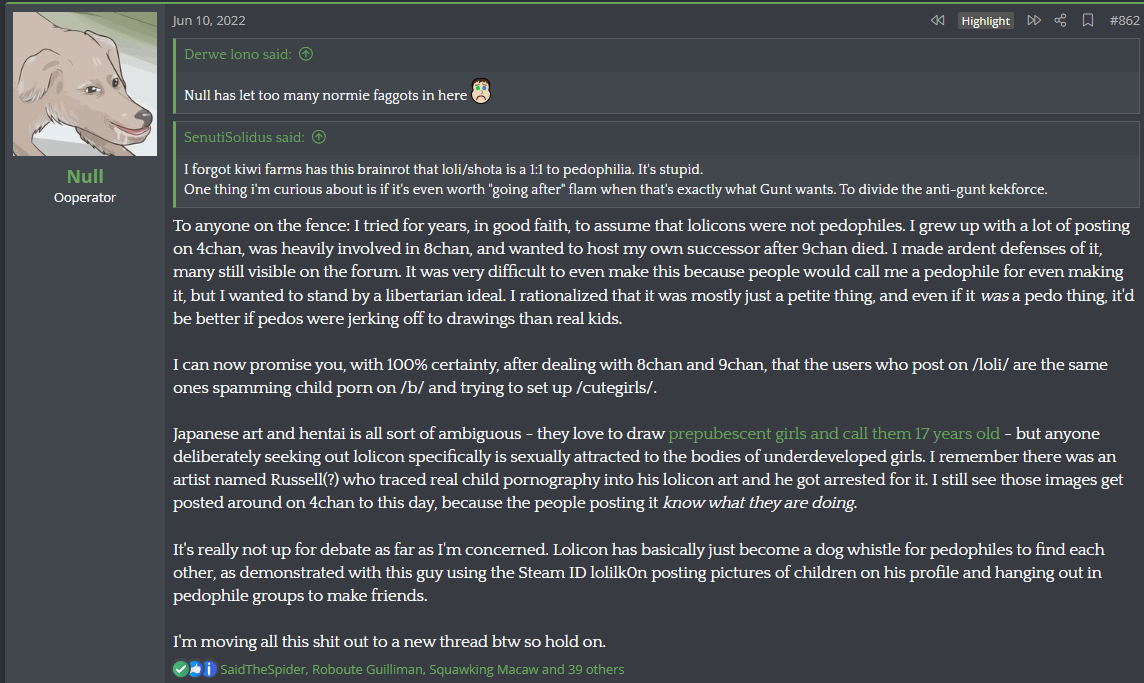This screenshot has height=683, width=1144.
Task: Open the Null username profile
Action: 85,177
